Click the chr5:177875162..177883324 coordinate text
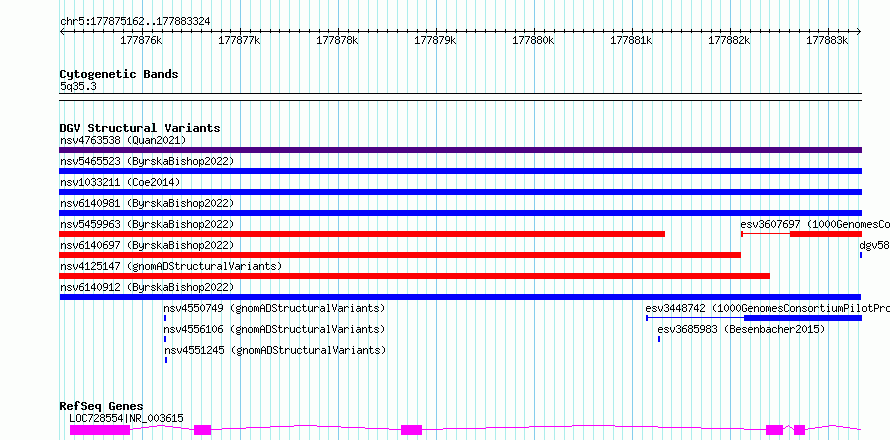 click(x=135, y=22)
